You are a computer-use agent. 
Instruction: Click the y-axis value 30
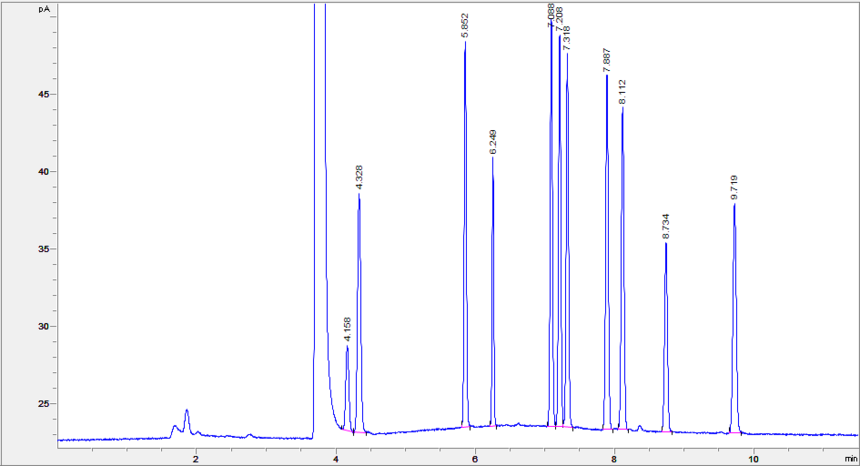pos(44,326)
